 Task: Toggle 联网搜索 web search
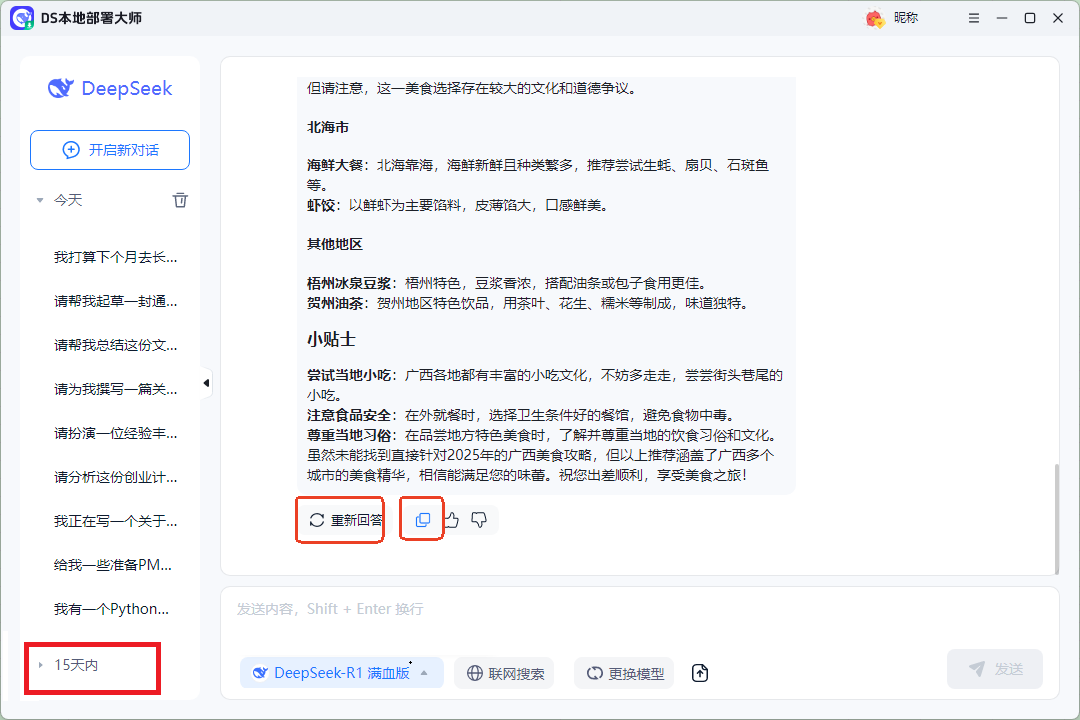coord(505,673)
